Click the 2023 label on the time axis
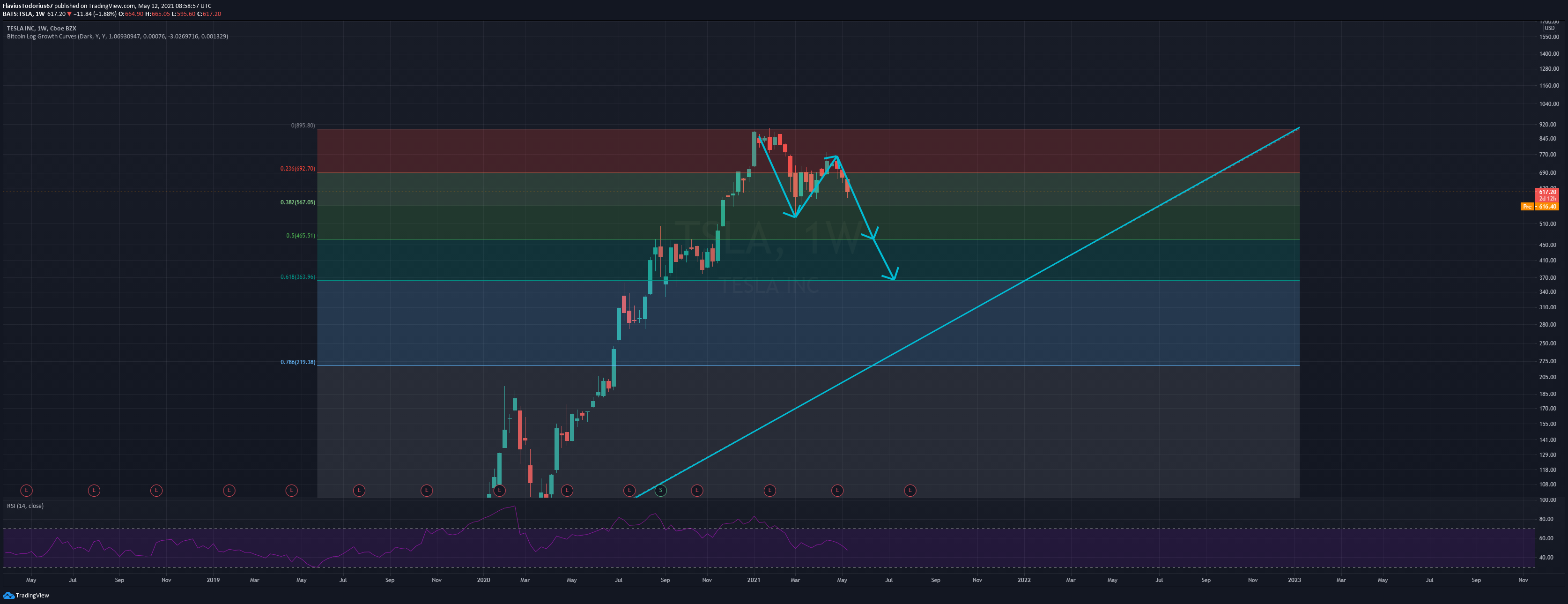1568x604 pixels. 1294,580
